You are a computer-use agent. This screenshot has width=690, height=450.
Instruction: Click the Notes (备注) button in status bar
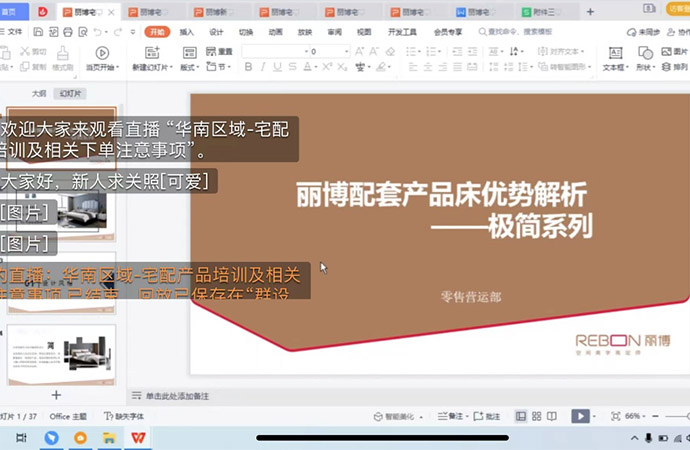[453, 416]
